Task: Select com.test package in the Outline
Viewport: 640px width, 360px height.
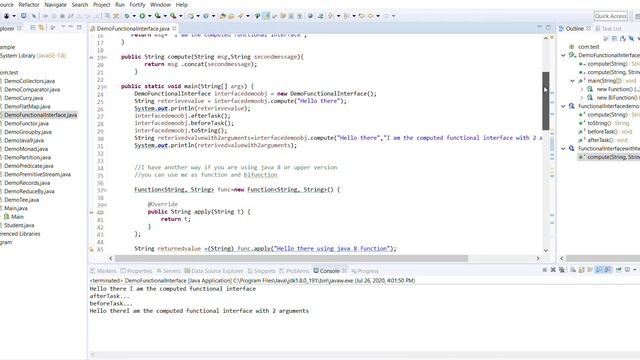Action: [584, 47]
